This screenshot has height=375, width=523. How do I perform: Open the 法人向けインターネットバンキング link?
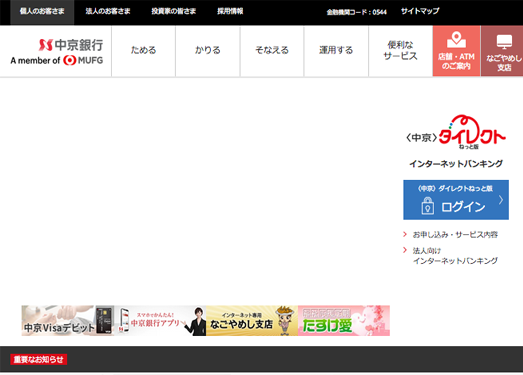coord(455,256)
